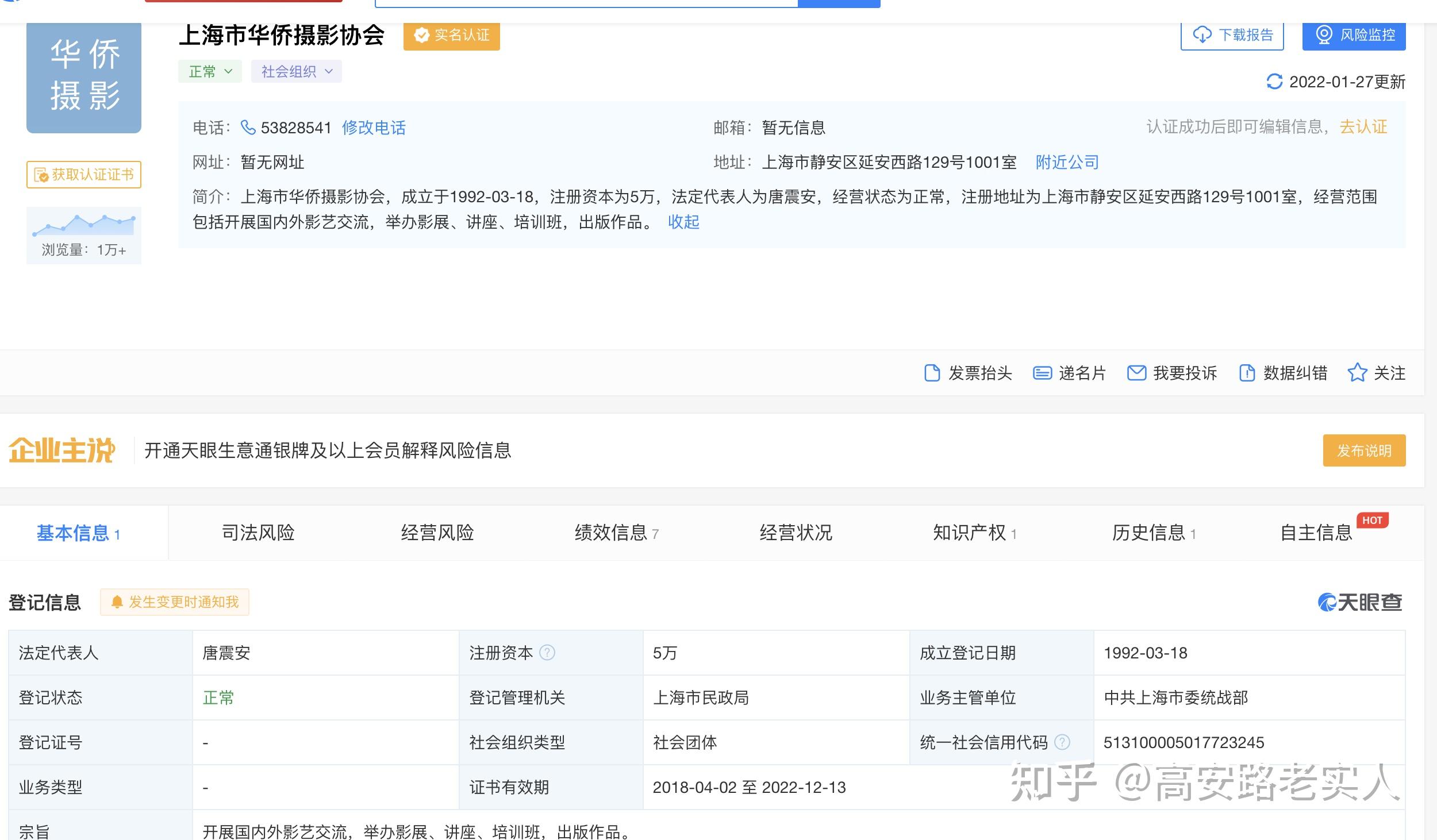Click the 关注 star icon
The width and height of the screenshot is (1437, 840).
1357,372
